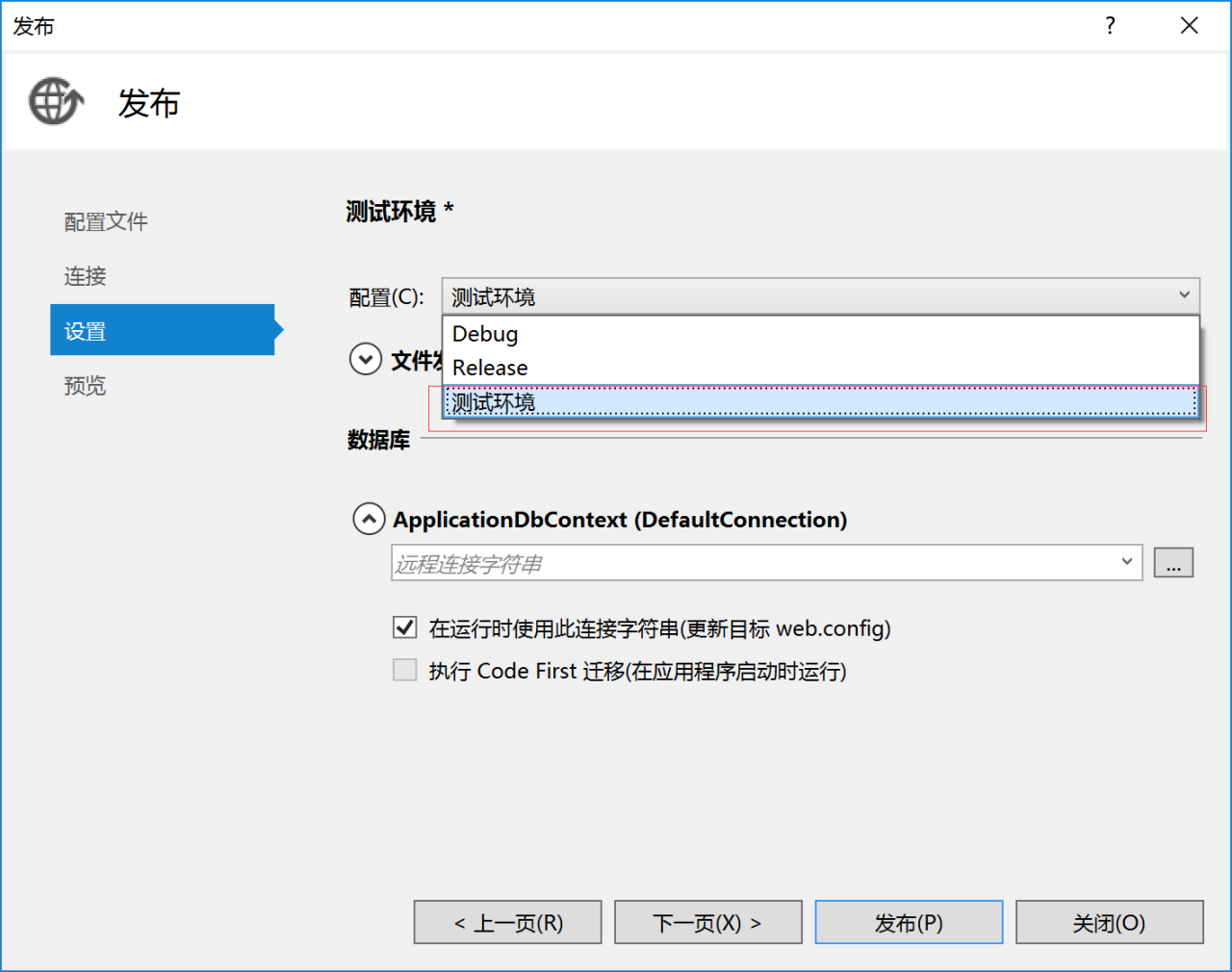Image resolution: width=1232 pixels, height=972 pixels.
Task: Click into the remote connection string field
Action: [x=751, y=563]
